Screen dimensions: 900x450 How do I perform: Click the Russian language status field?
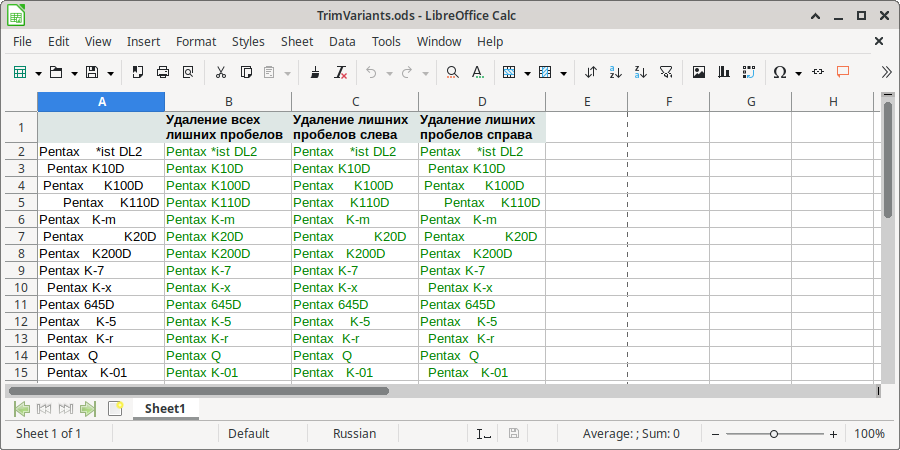pyautogui.click(x=354, y=434)
